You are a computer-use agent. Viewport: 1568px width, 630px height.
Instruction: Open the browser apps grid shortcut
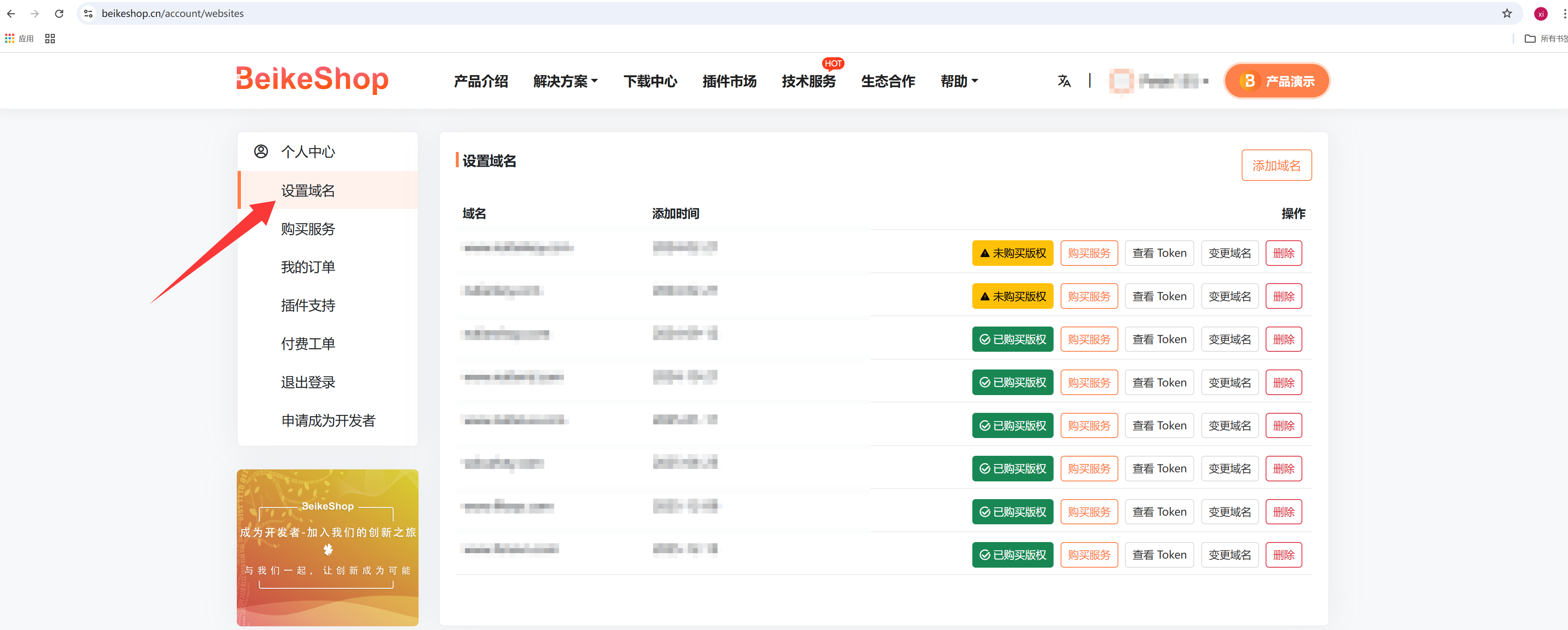click(10, 38)
